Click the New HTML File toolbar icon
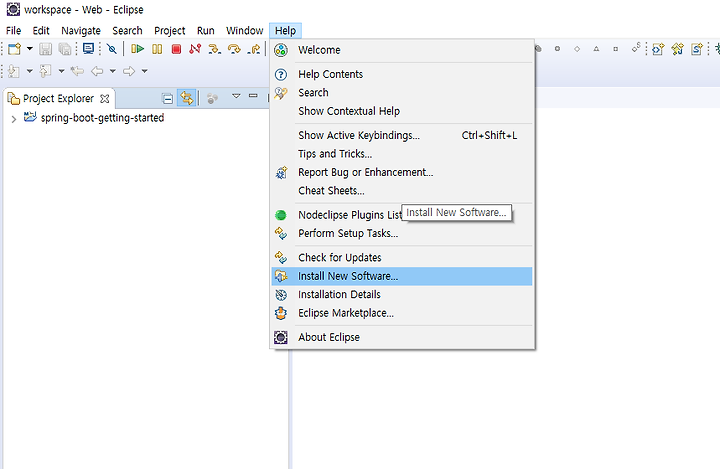 [658, 49]
